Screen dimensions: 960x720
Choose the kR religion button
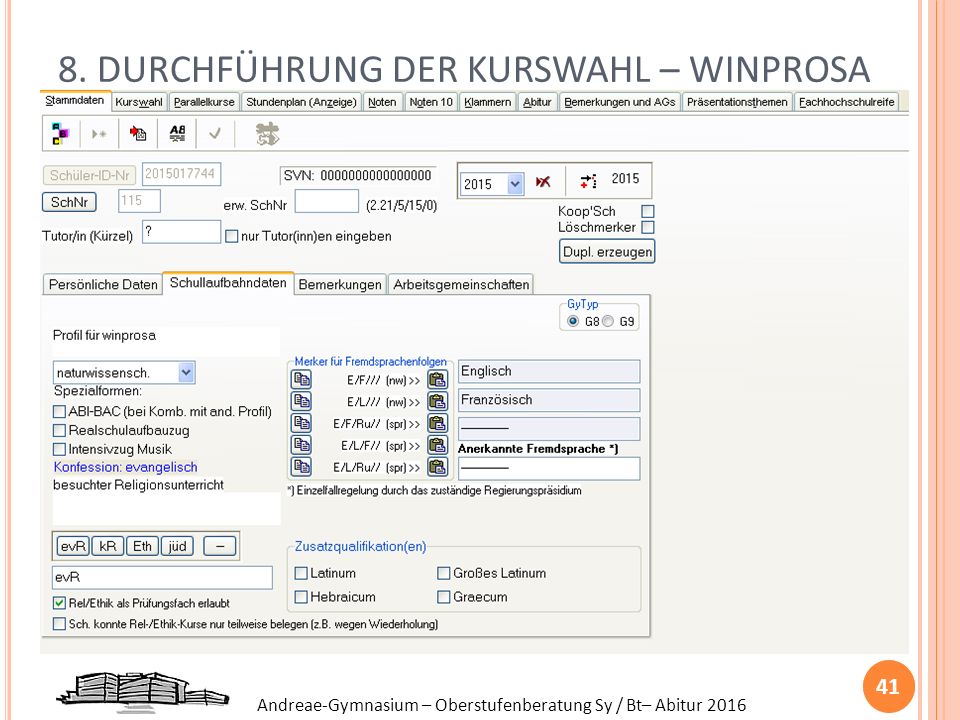tap(108, 546)
